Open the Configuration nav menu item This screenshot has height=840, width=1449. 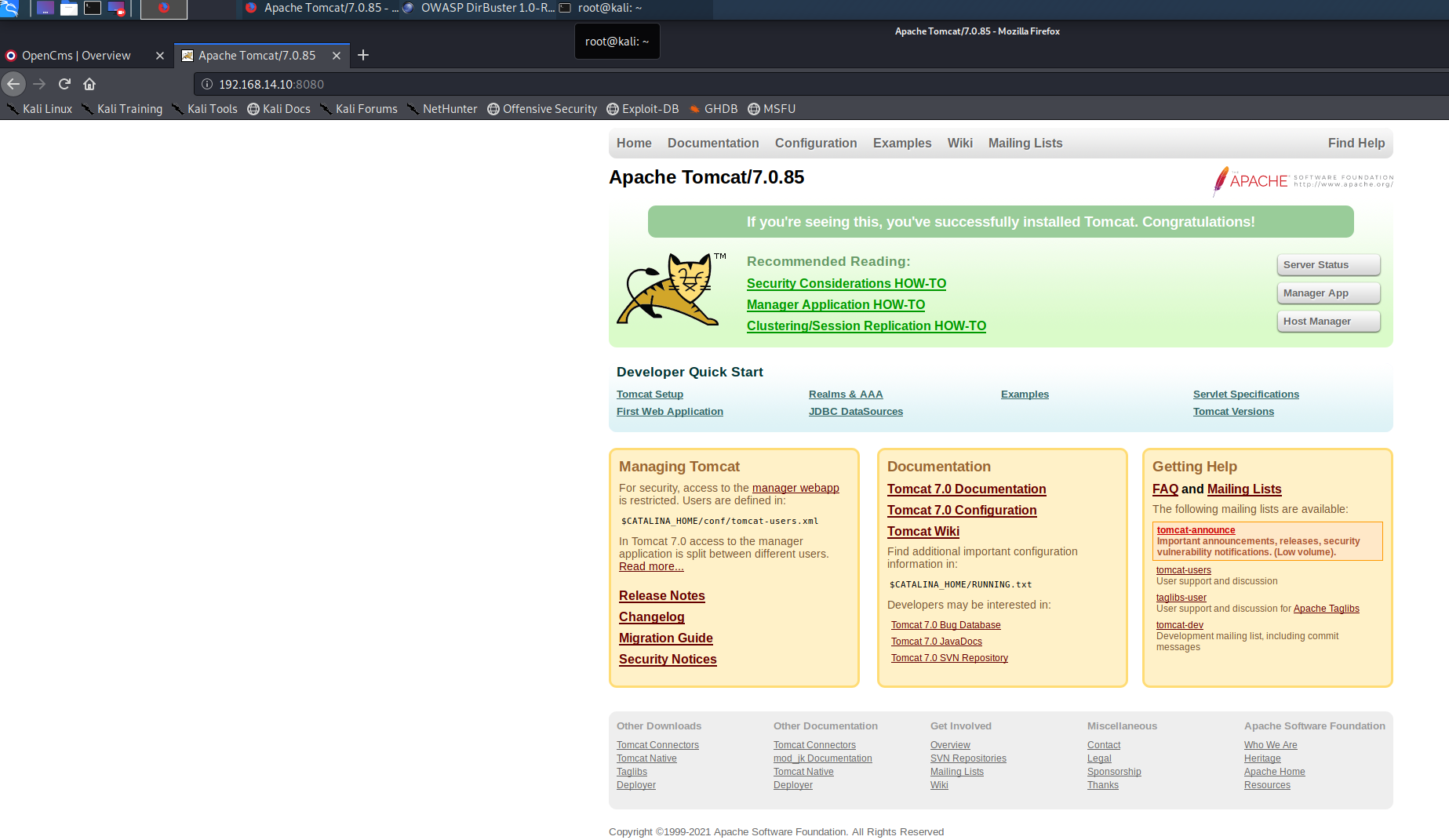816,143
